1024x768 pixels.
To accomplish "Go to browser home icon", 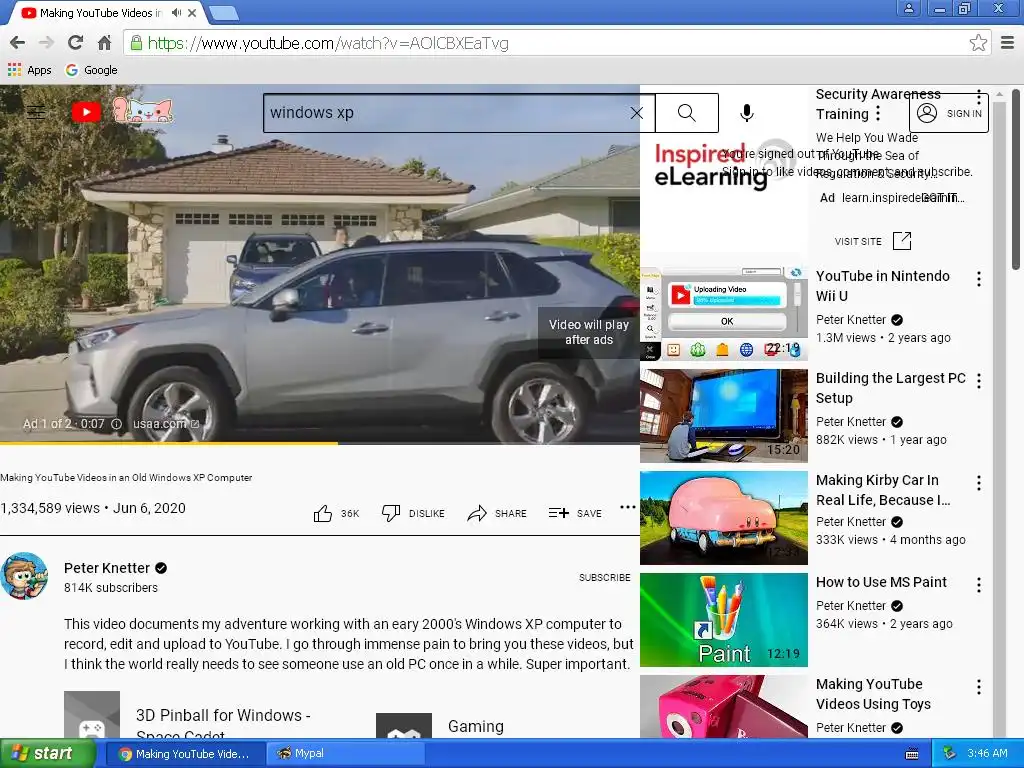I will pos(104,43).
